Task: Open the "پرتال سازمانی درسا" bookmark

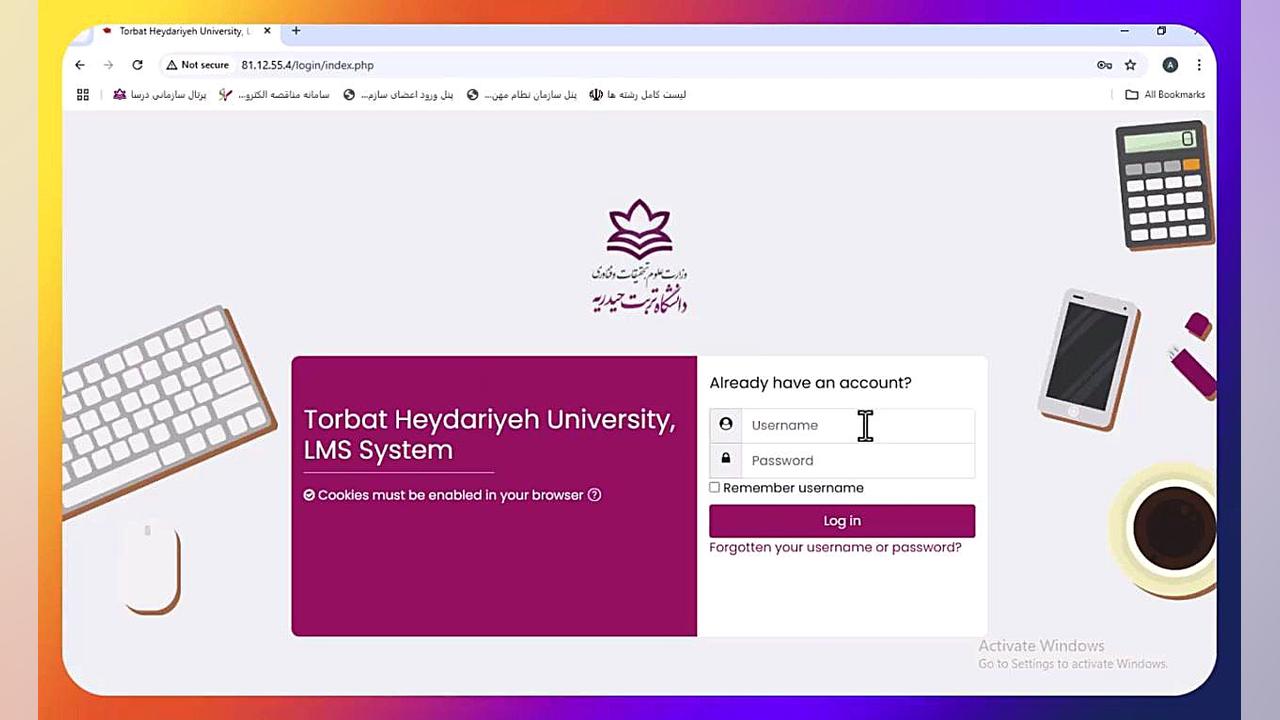Action: pyautogui.click(x=160, y=95)
